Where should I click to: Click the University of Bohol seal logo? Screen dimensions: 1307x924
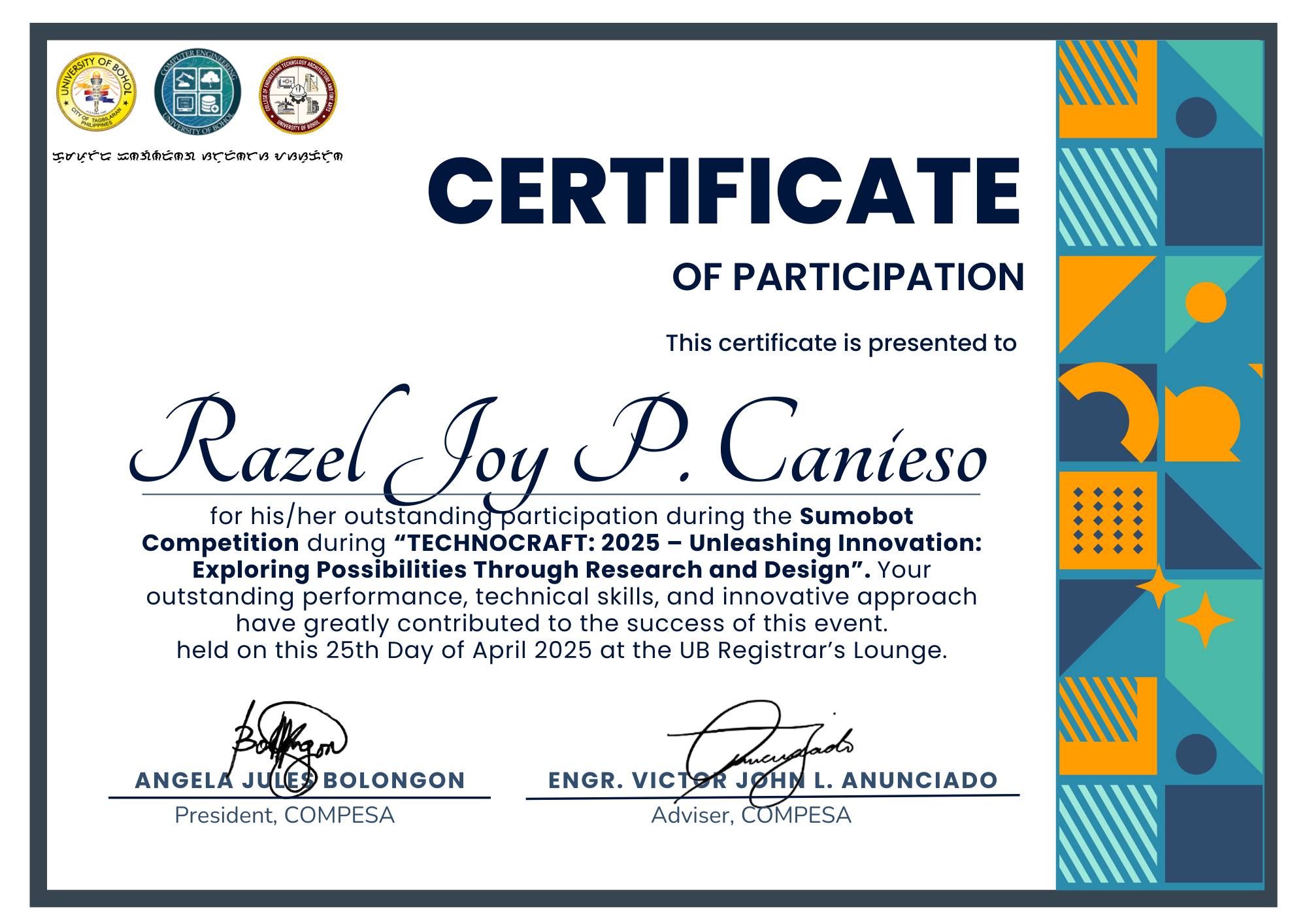coord(97,92)
